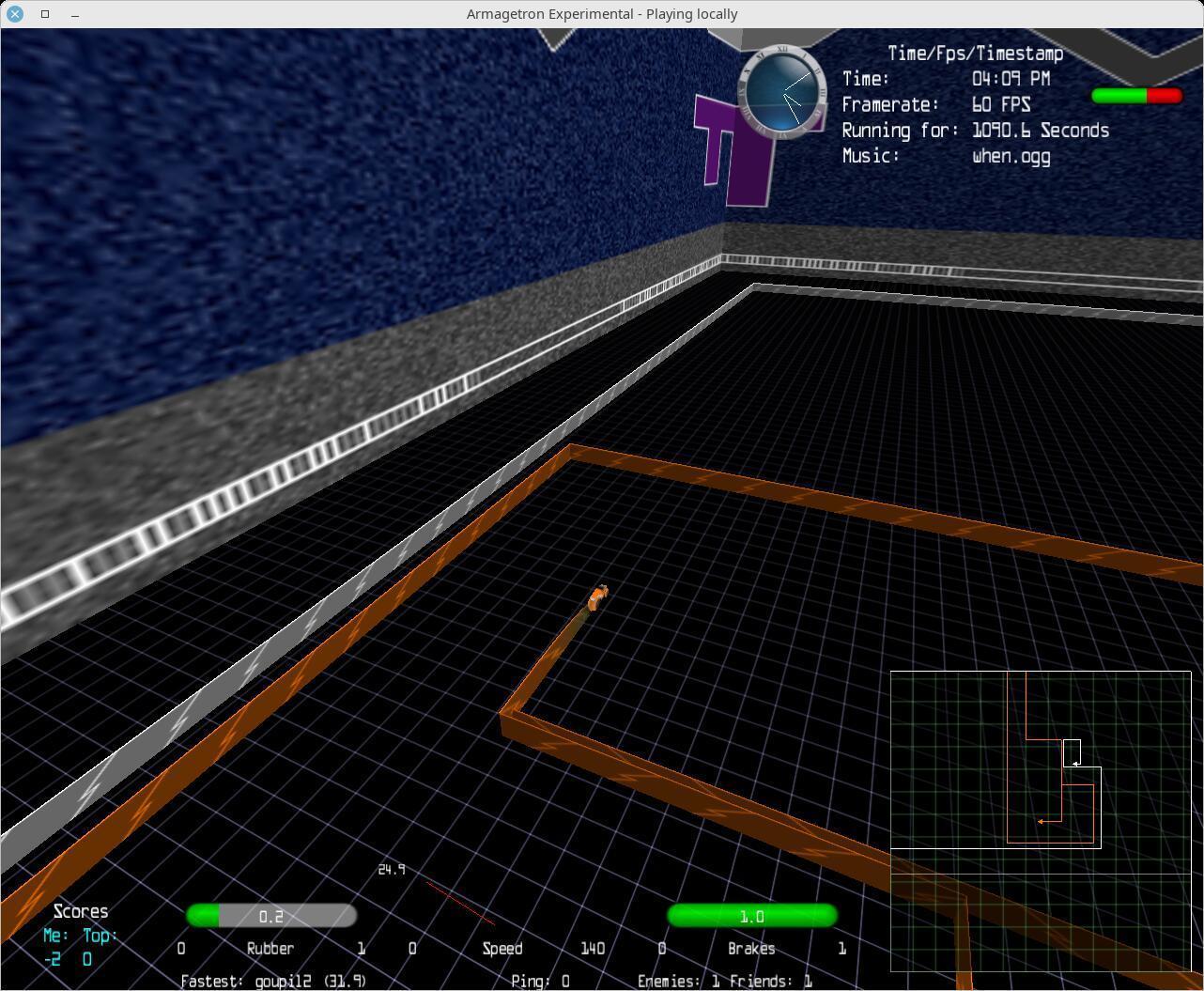Image resolution: width=1204 pixels, height=991 pixels.
Task: Click the green and red bar beside Framerate
Action: tap(1136, 96)
